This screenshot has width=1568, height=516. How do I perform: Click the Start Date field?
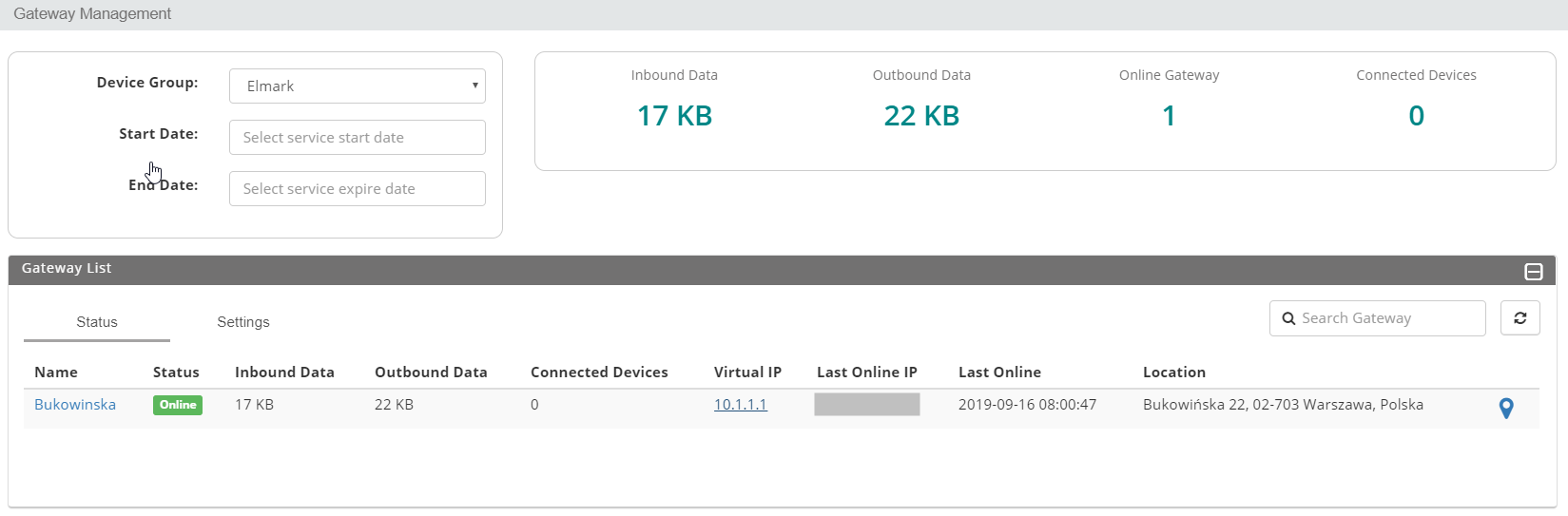pos(358,137)
